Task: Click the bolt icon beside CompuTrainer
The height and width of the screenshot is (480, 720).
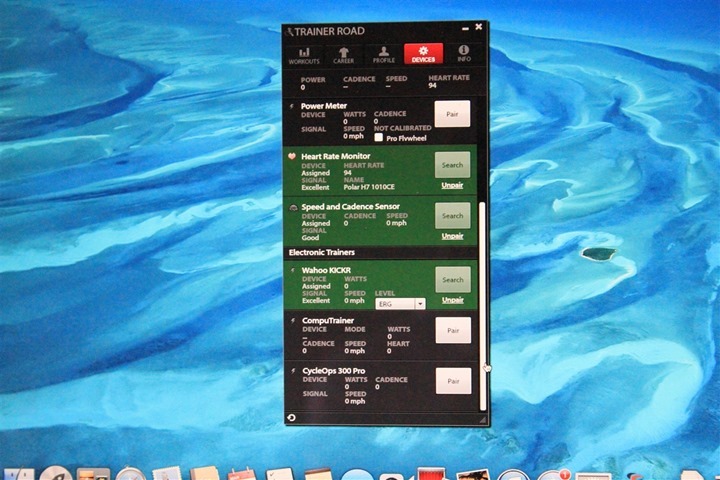Action: point(293,321)
